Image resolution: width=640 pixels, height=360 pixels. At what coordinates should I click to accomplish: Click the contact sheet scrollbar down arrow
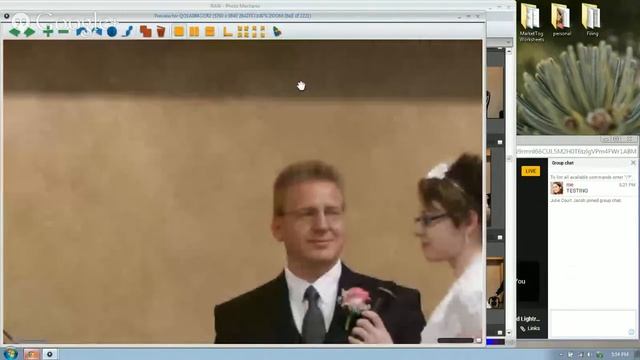pos(509,333)
